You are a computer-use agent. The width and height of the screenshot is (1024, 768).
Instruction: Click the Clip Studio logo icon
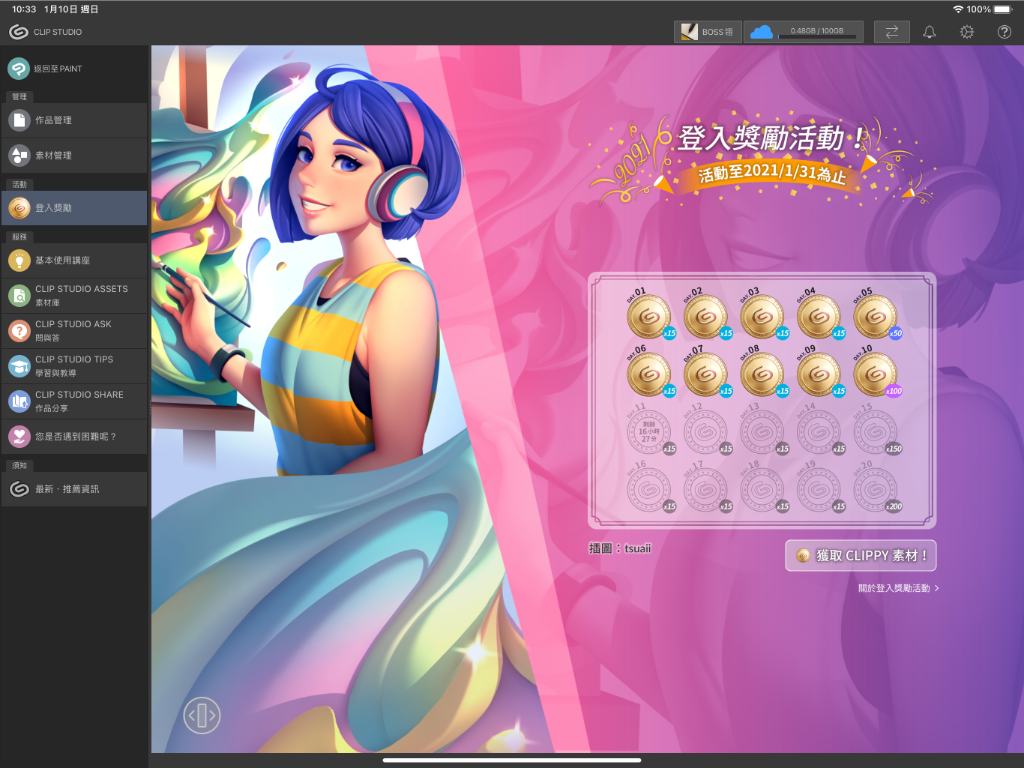pyautogui.click(x=18, y=31)
